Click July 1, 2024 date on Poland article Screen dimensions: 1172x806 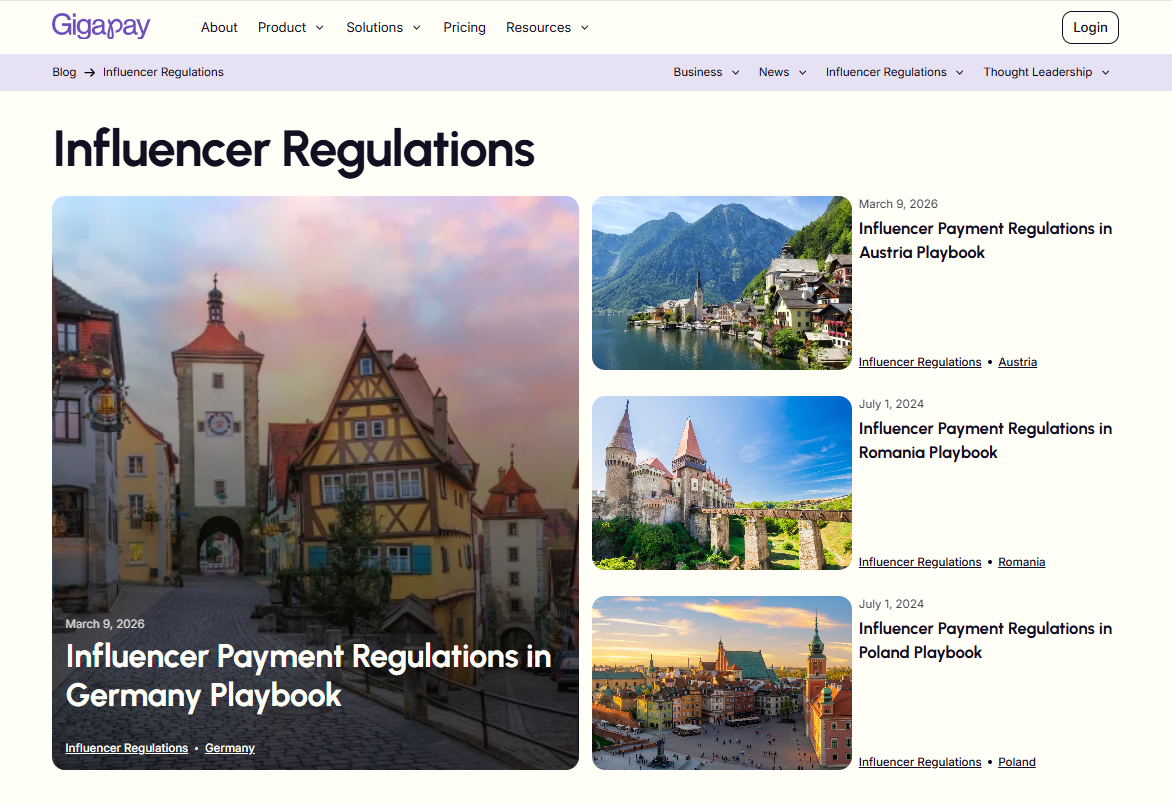click(x=891, y=604)
